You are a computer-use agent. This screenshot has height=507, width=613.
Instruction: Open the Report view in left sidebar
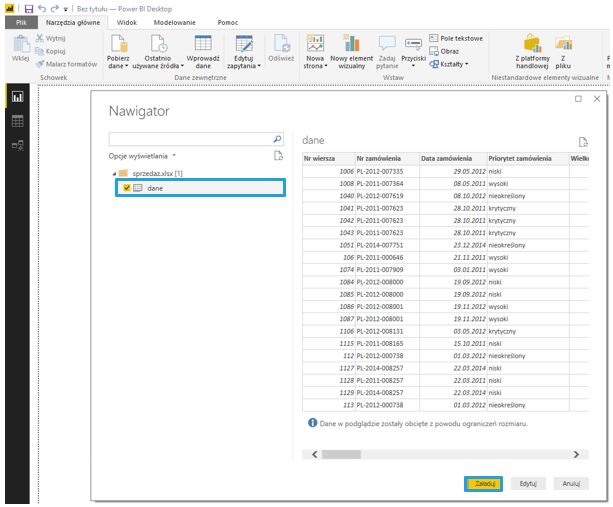point(17,97)
